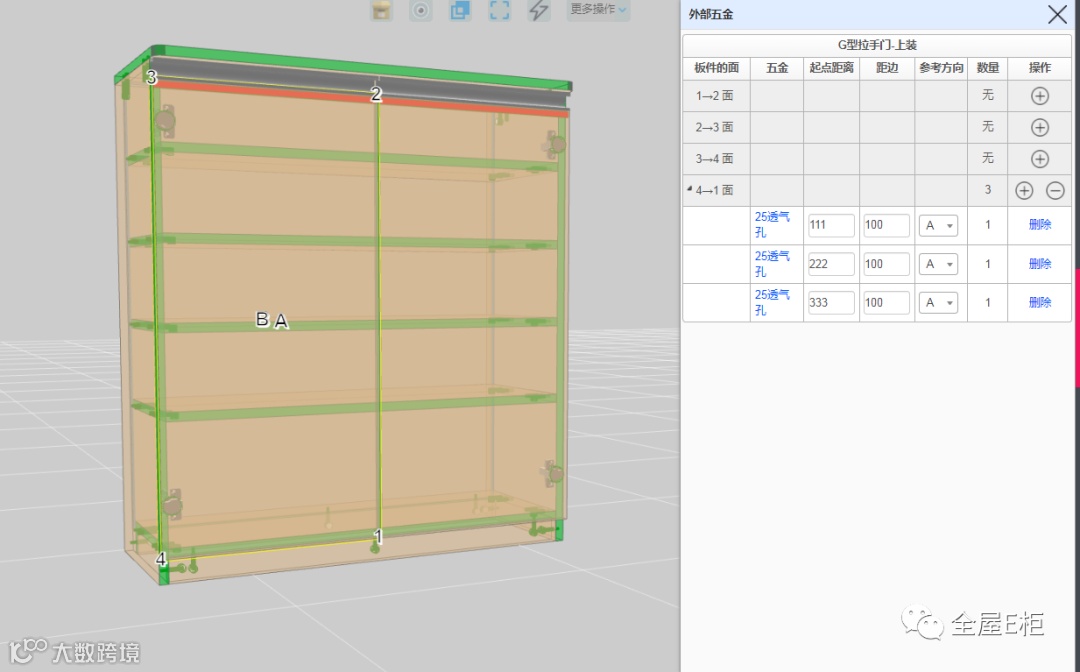Viewport: 1080px width, 672px height.
Task: Delete the hardware row with distance 333
Action: click(x=1040, y=302)
